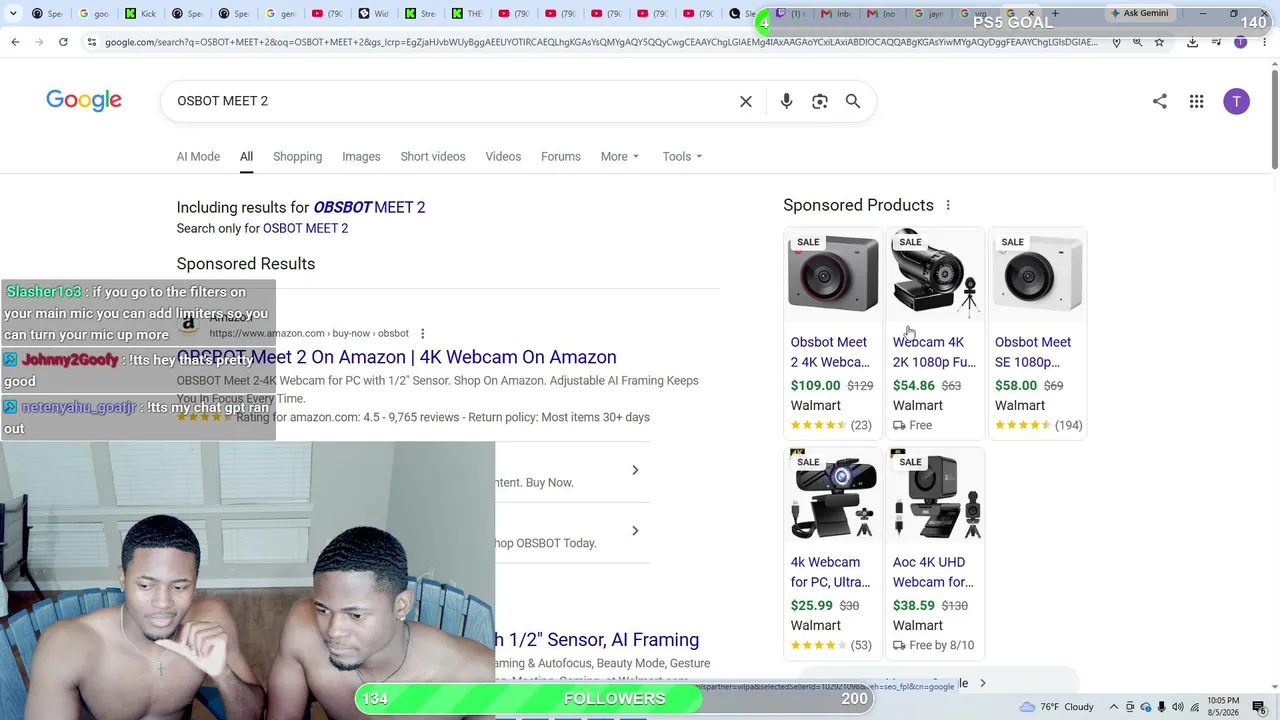
Task: Click the OneDrive cloud icon in the tray
Action: tap(1146, 707)
